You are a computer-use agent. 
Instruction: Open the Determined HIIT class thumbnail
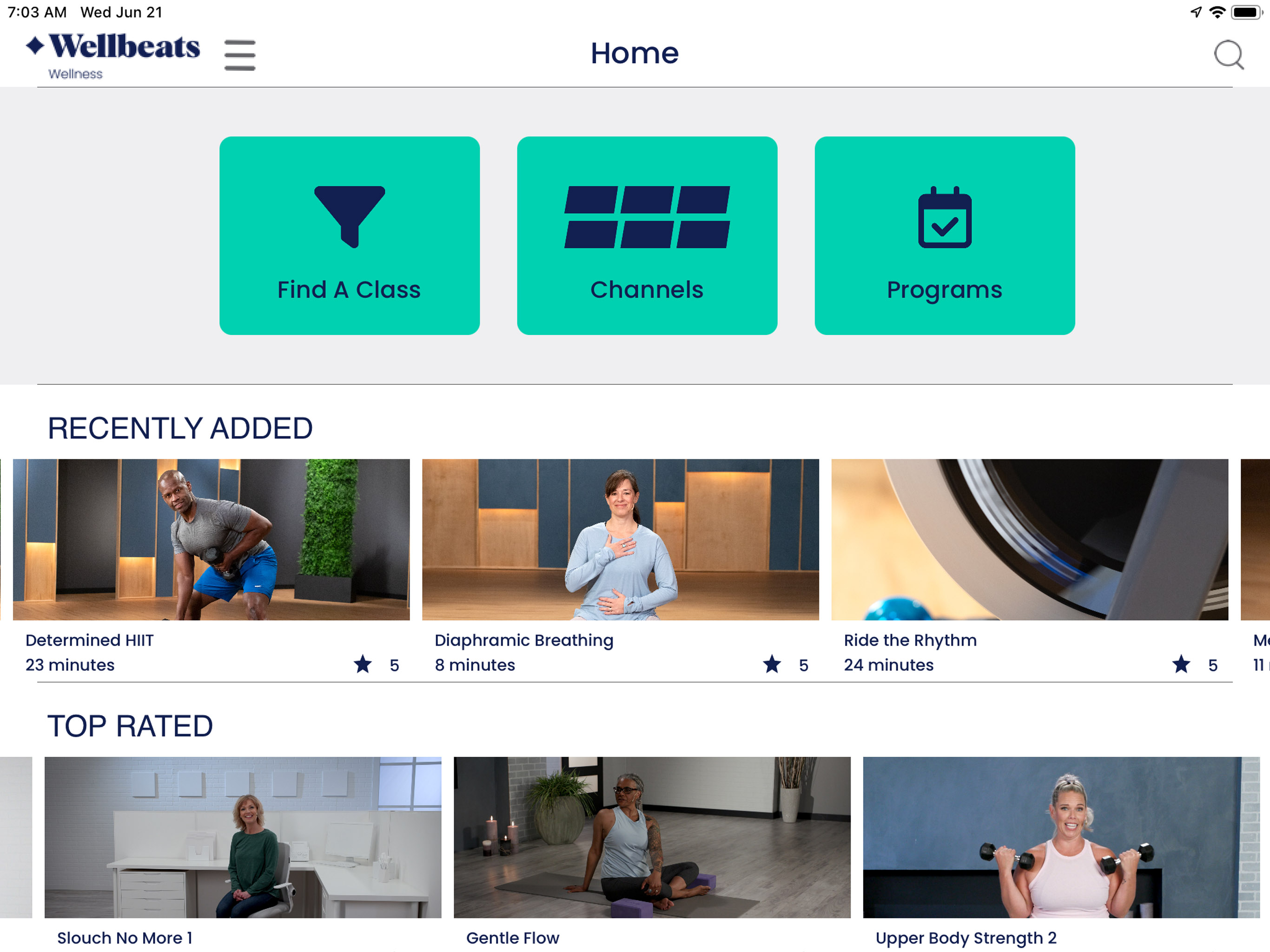point(212,539)
